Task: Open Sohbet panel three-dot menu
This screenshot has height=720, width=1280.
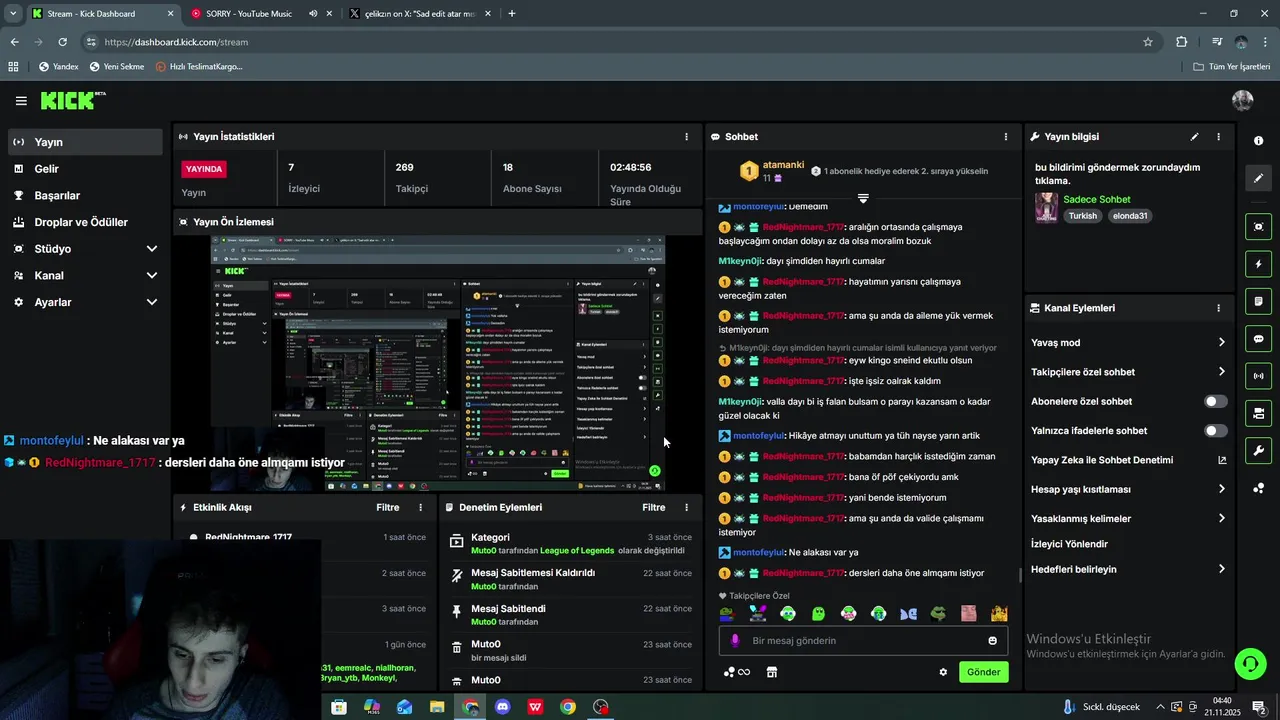Action: [1006, 137]
